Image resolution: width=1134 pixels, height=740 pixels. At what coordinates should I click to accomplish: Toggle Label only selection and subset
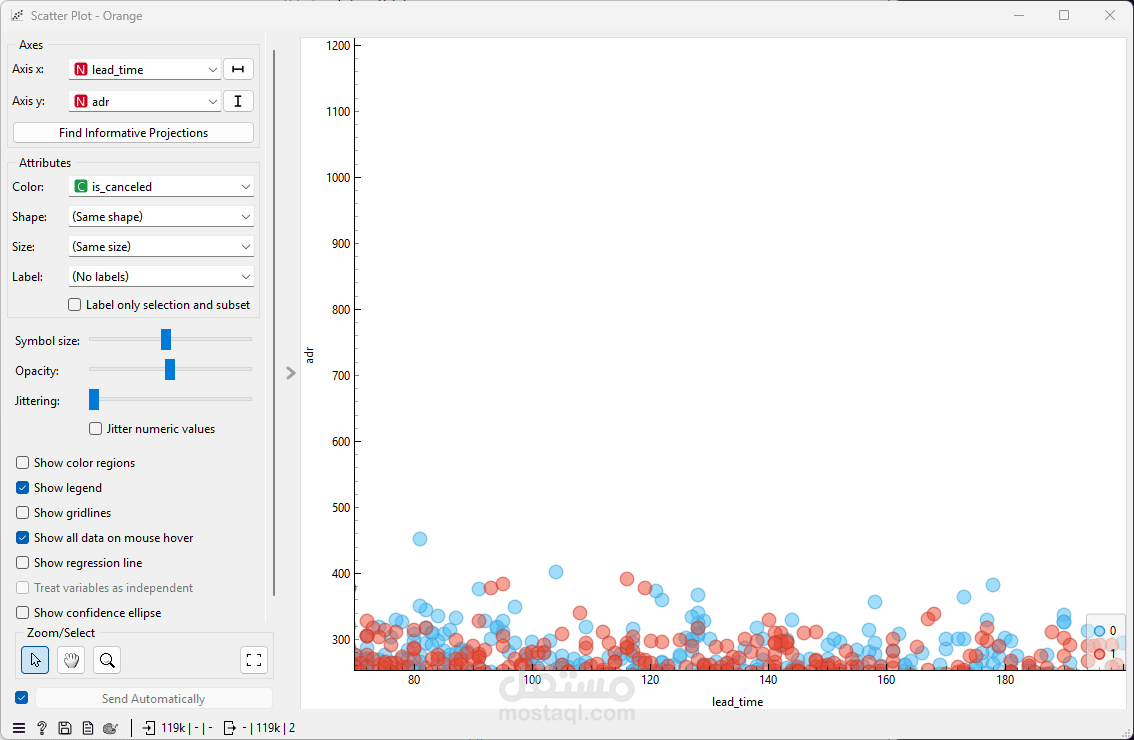(x=74, y=305)
